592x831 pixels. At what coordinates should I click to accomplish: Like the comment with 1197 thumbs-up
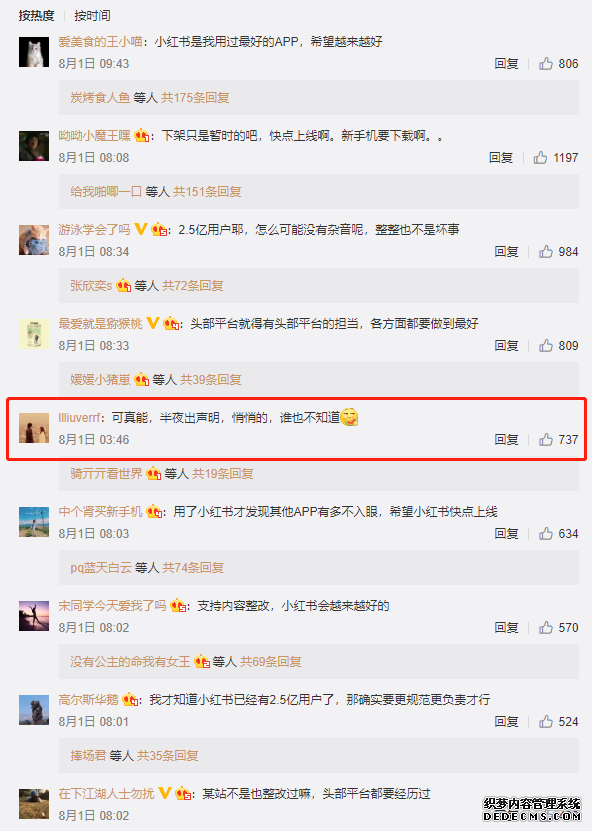point(540,157)
